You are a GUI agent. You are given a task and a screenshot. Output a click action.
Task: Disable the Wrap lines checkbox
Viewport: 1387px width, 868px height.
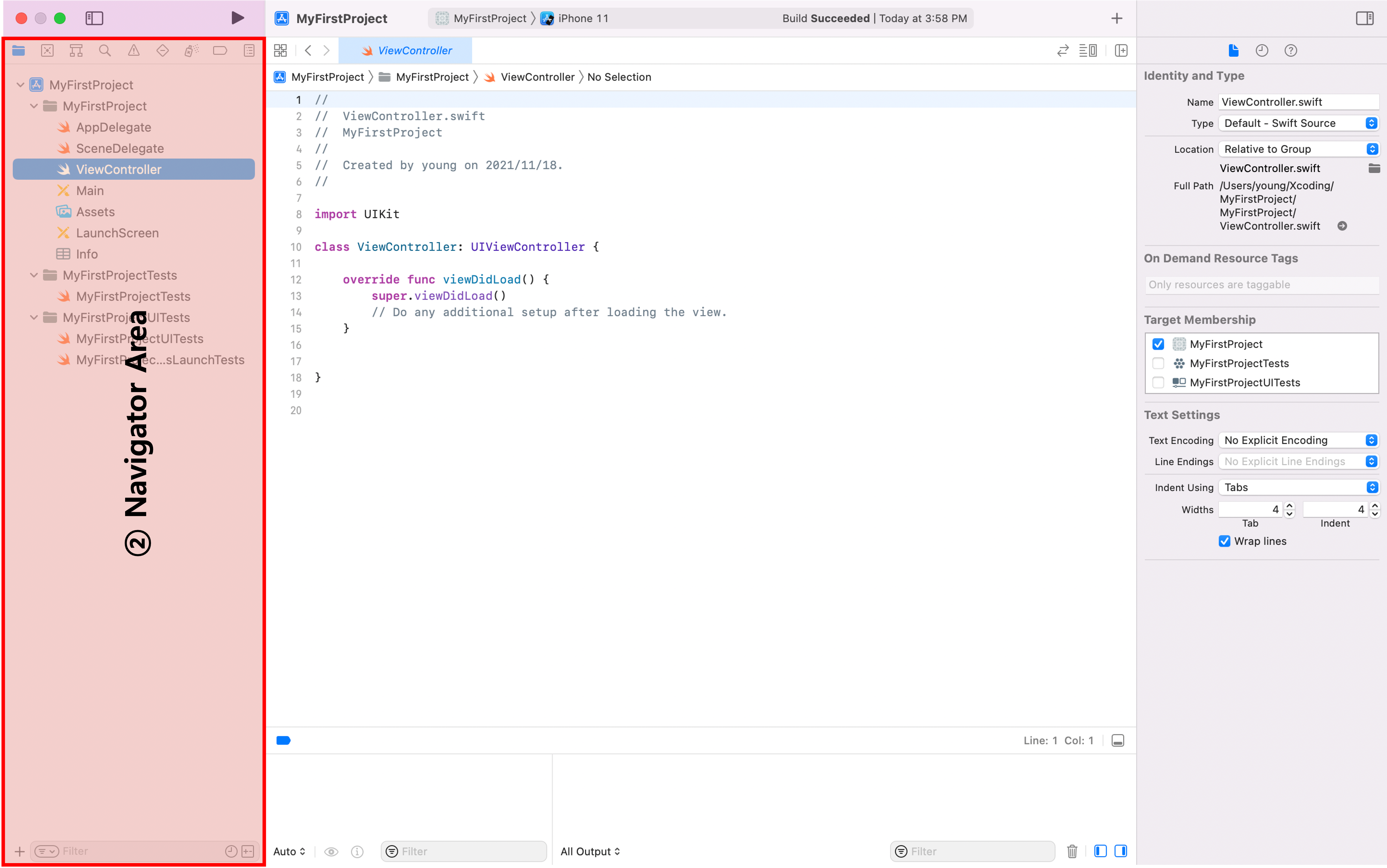pyautogui.click(x=1224, y=541)
